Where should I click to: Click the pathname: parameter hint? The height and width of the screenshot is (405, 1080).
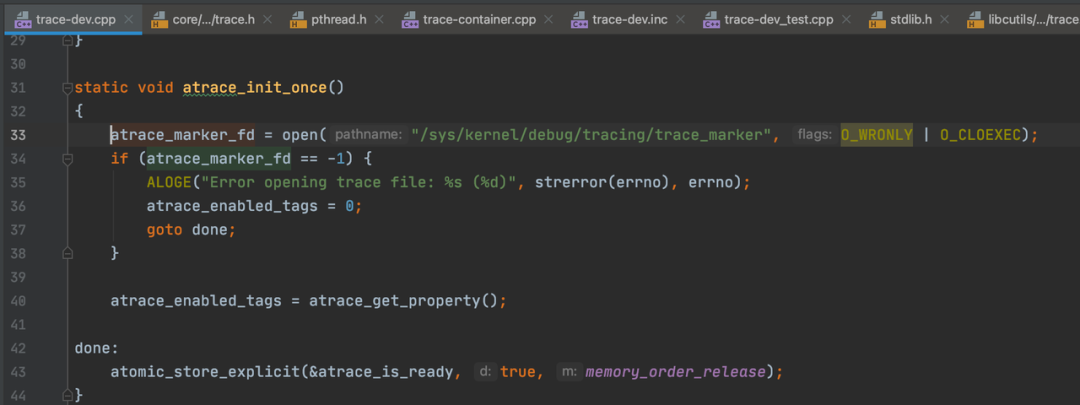pos(368,134)
